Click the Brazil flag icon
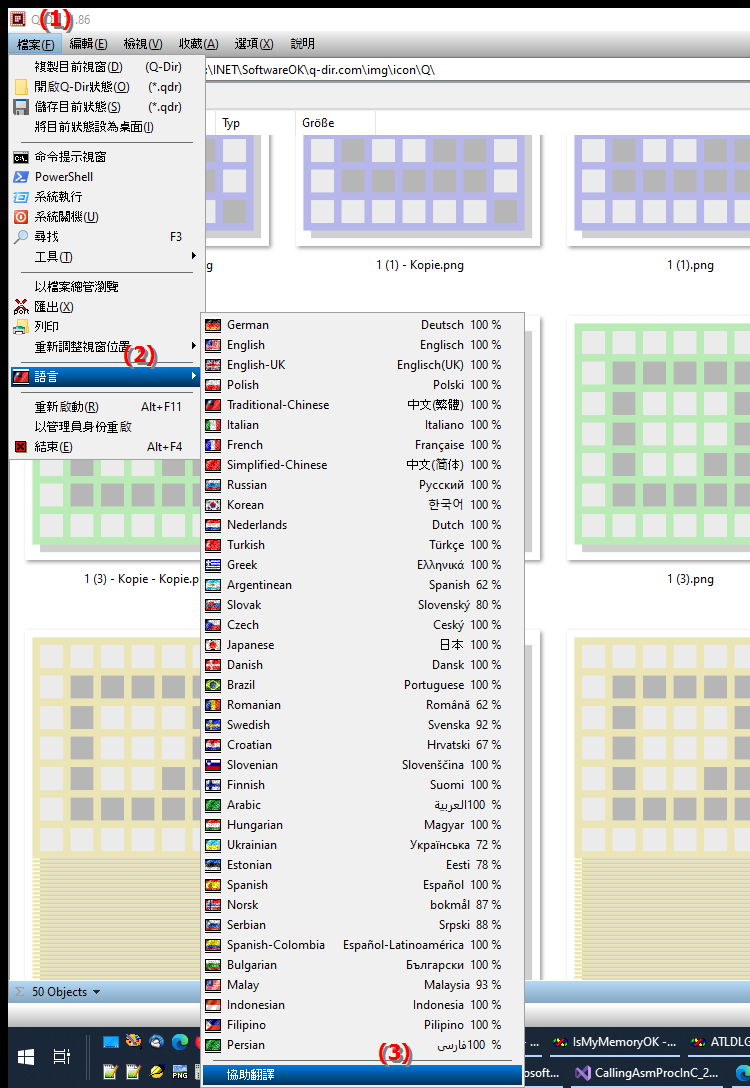This screenshot has width=750, height=1088. tap(212, 685)
